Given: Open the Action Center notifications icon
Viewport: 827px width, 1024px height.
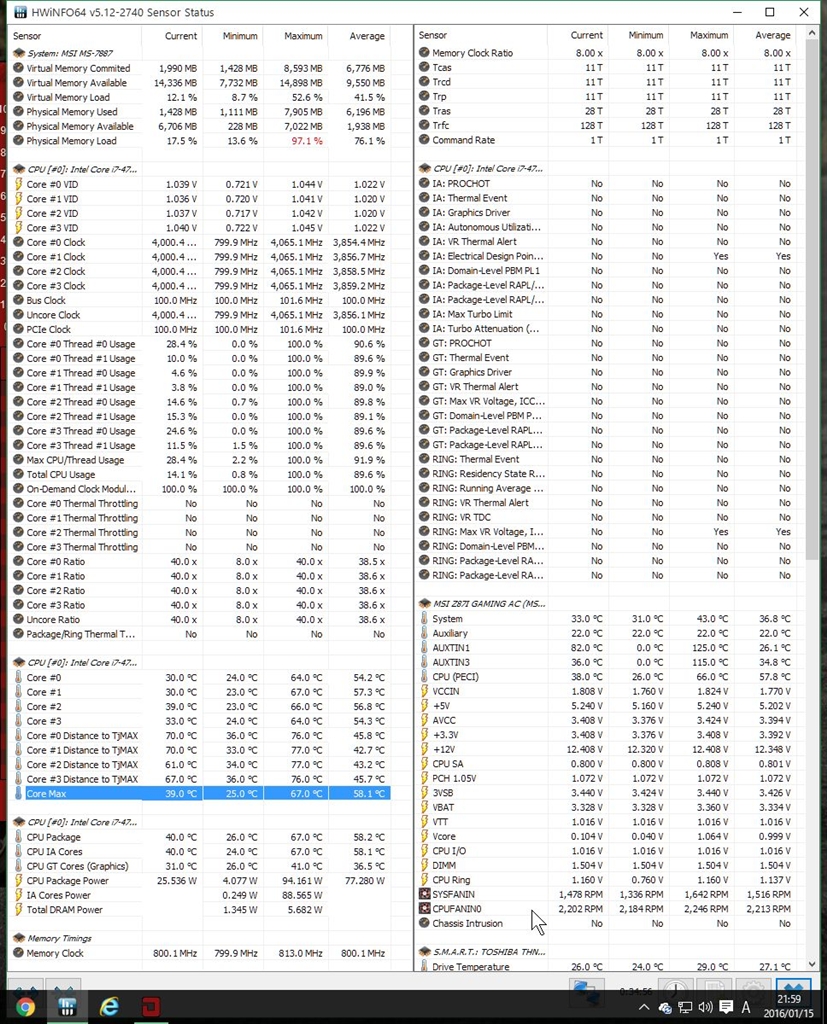Looking at the screenshot, I should click(726, 1007).
